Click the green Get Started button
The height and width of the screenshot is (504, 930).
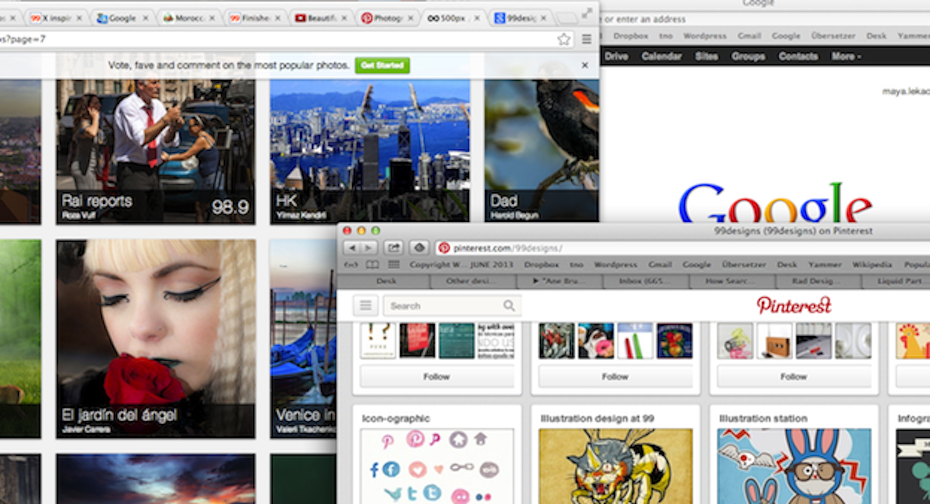click(x=382, y=65)
